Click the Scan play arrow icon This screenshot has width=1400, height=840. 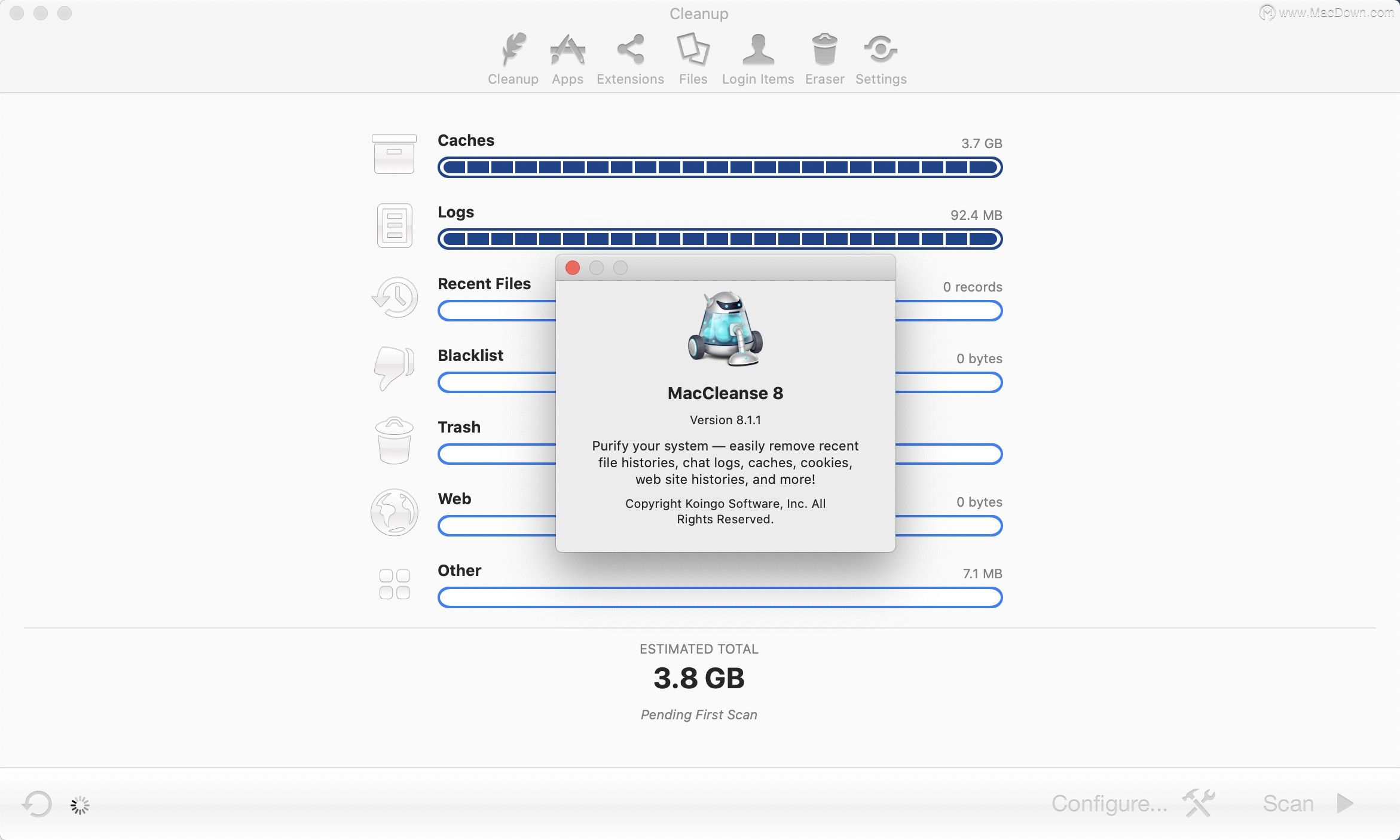click(1345, 803)
